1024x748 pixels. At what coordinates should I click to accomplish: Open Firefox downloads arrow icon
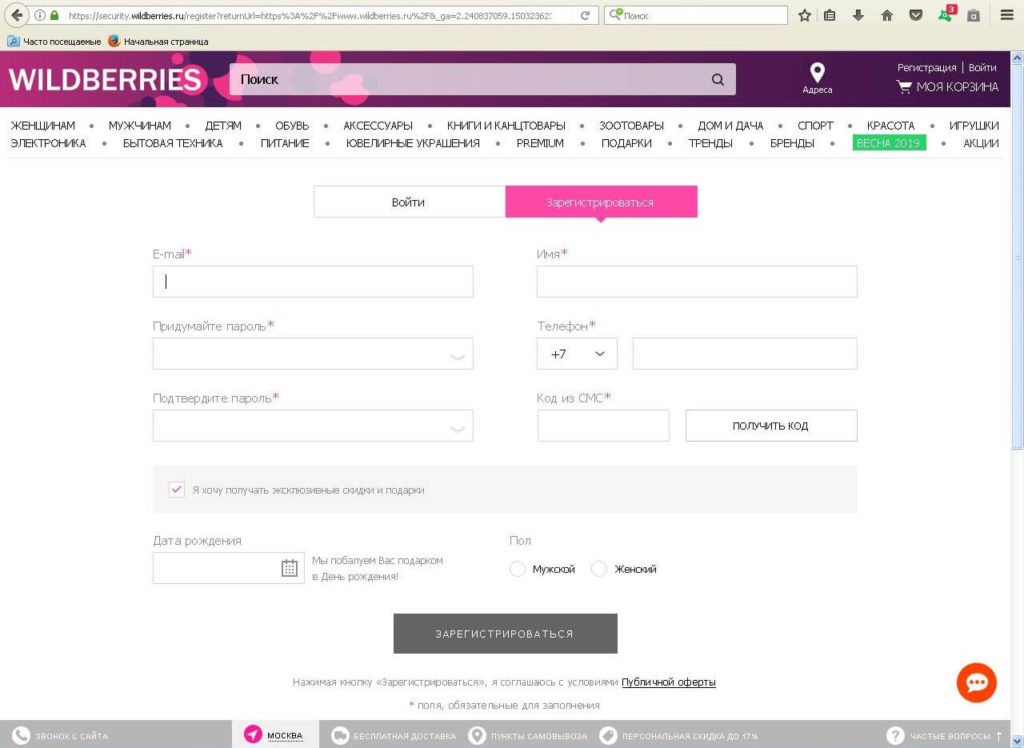[x=858, y=15]
